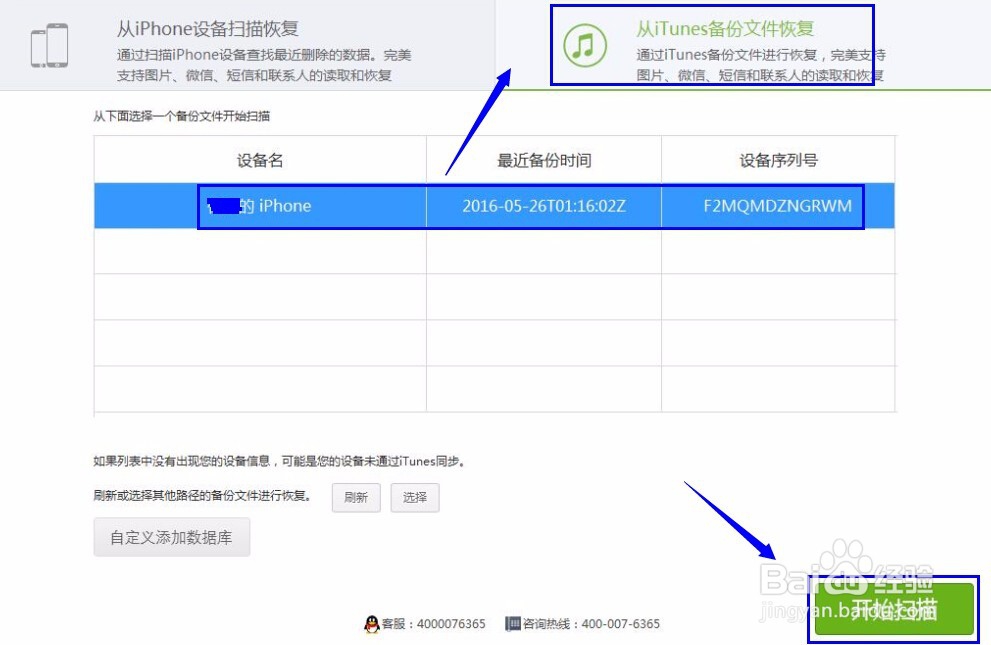Image resolution: width=991 pixels, height=645 pixels.
Task: Click the 刷新 refresh button
Action: coord(356,498)
